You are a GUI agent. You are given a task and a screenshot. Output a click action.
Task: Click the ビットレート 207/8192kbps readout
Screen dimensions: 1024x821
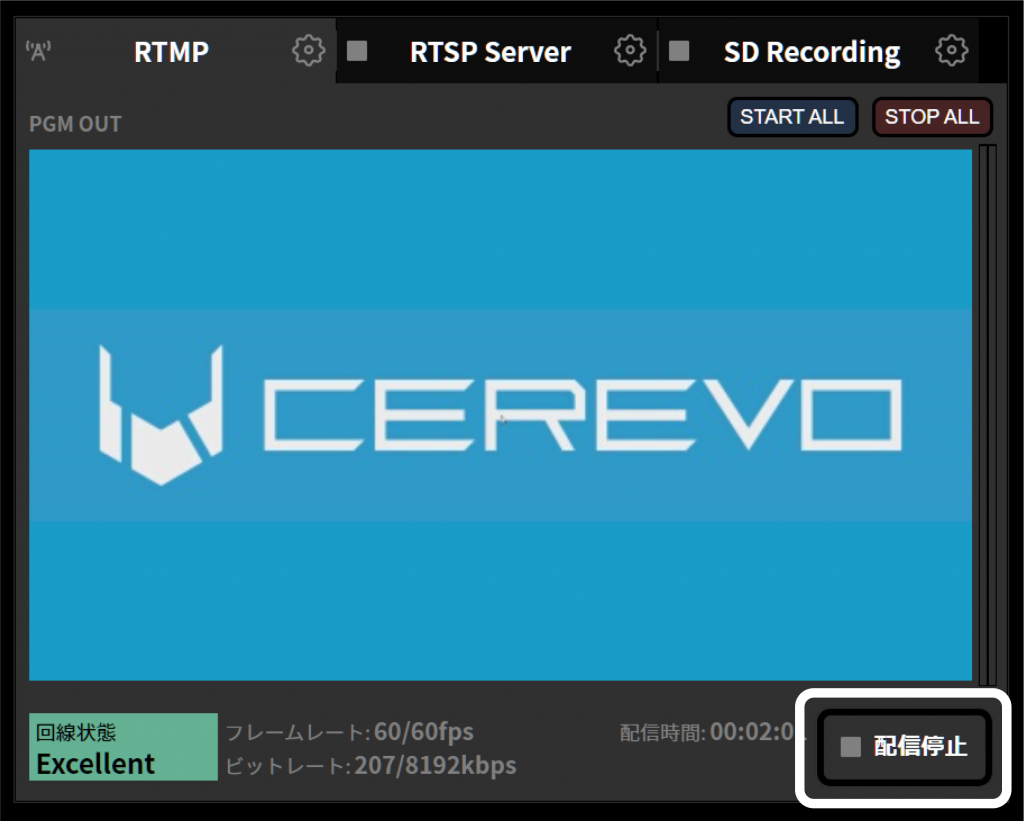370,765
